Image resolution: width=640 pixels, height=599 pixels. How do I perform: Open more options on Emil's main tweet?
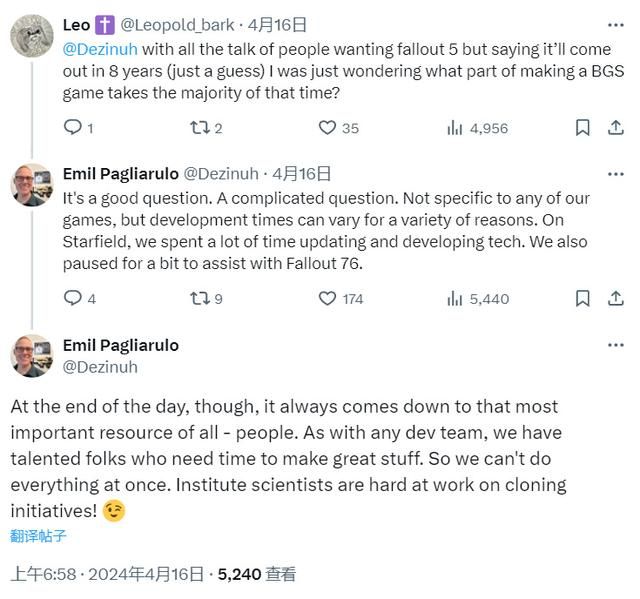(x=615, y=345)
